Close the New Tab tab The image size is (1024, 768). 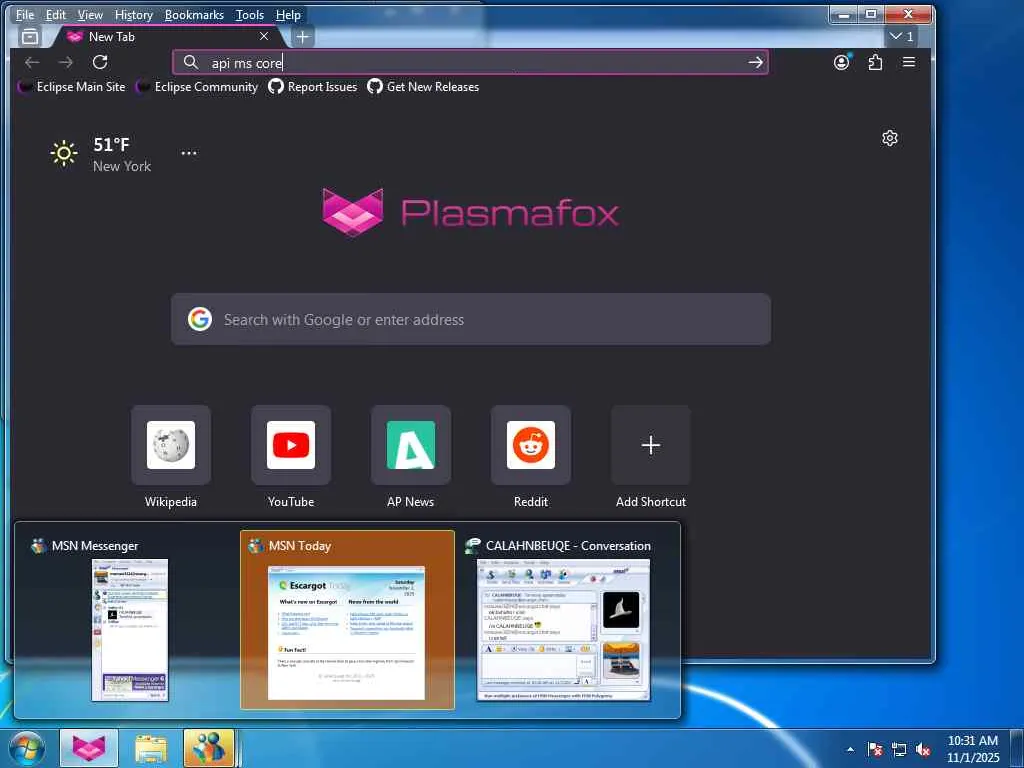264,37
